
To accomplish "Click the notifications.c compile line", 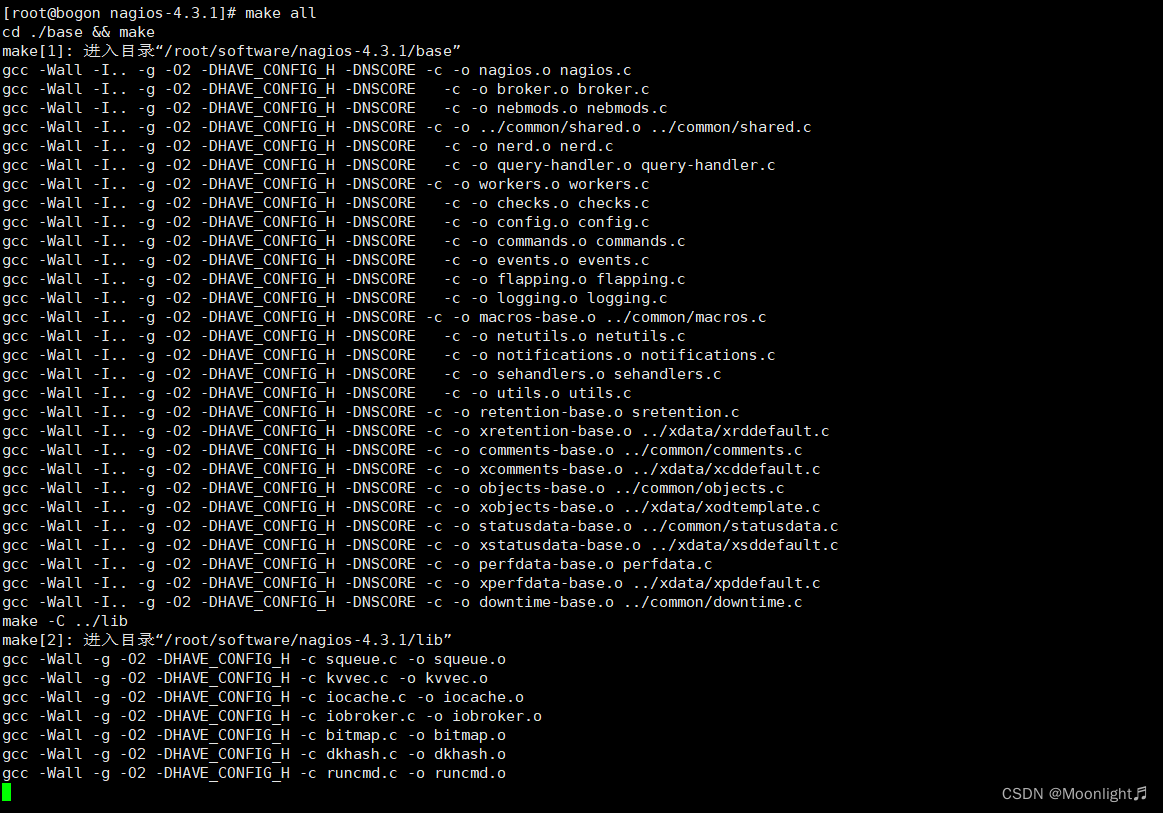I will 389,355.
